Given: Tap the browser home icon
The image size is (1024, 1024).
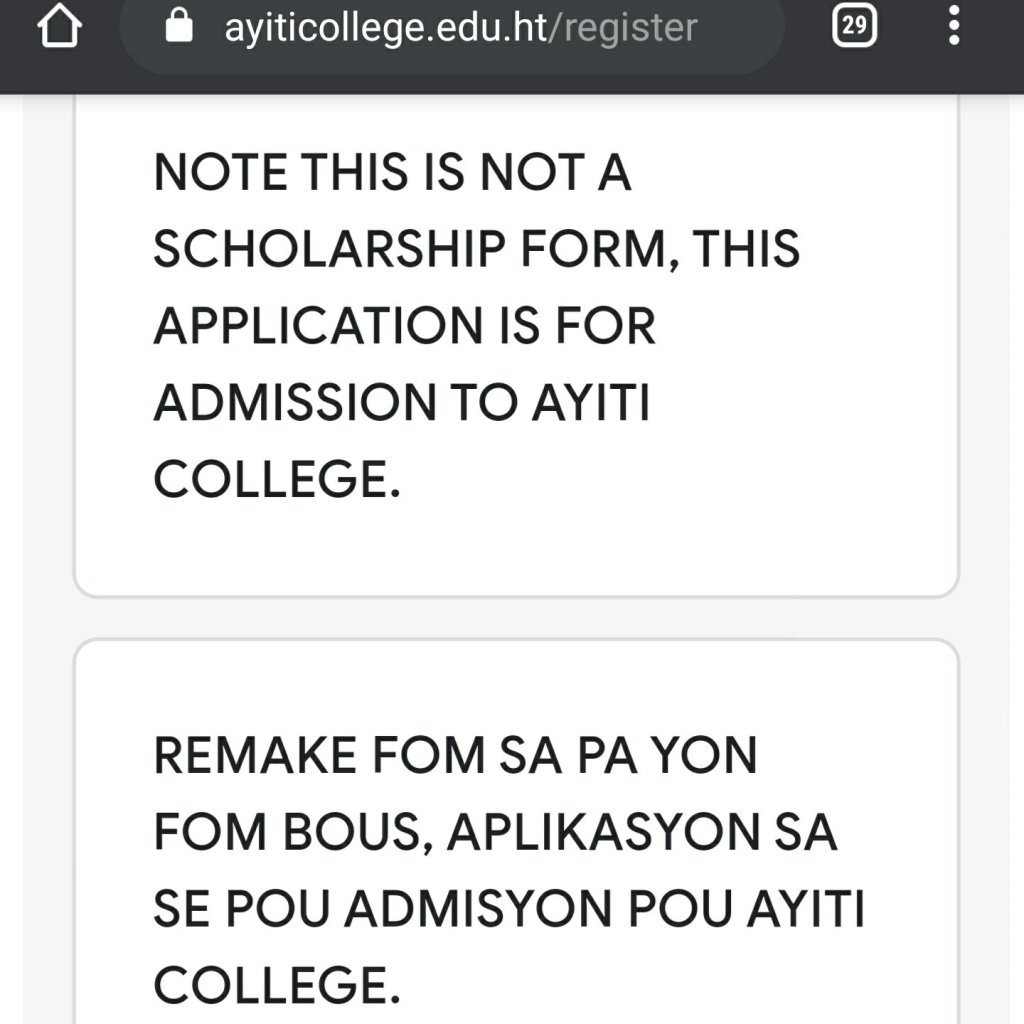Looking at the screenshot, I should (56, 28).
